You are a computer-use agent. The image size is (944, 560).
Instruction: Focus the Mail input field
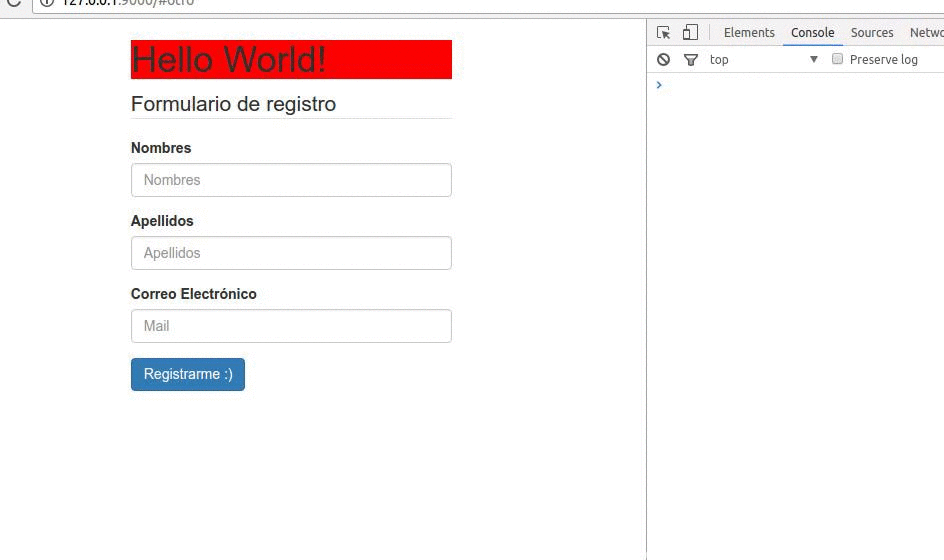pos(291,326)
